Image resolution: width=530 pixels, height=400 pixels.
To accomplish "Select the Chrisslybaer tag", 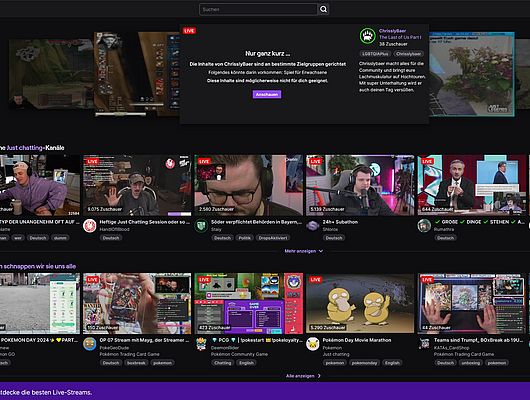I will [408, 54].
